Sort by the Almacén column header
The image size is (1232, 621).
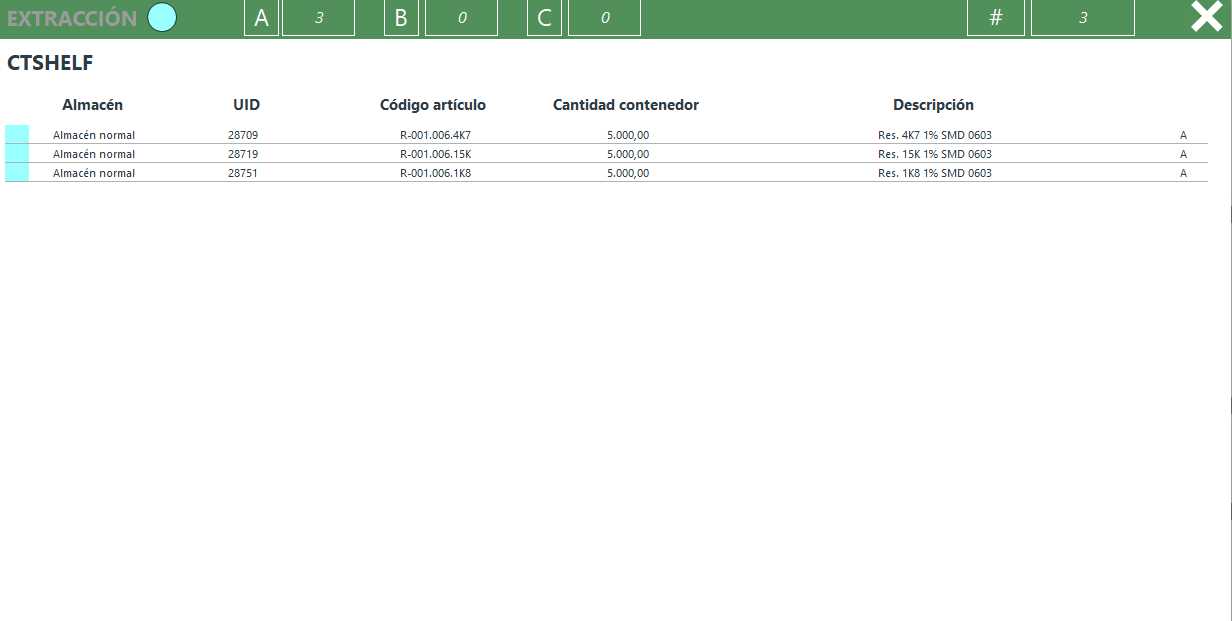click(x=92, y=105)
